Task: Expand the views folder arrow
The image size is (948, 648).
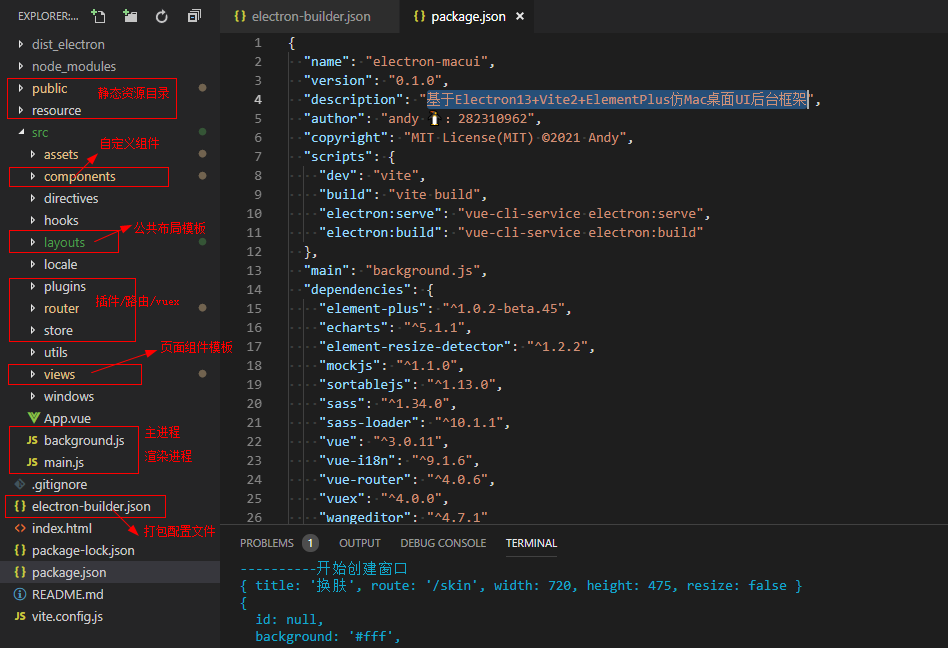Action: (x=33, y=374)
